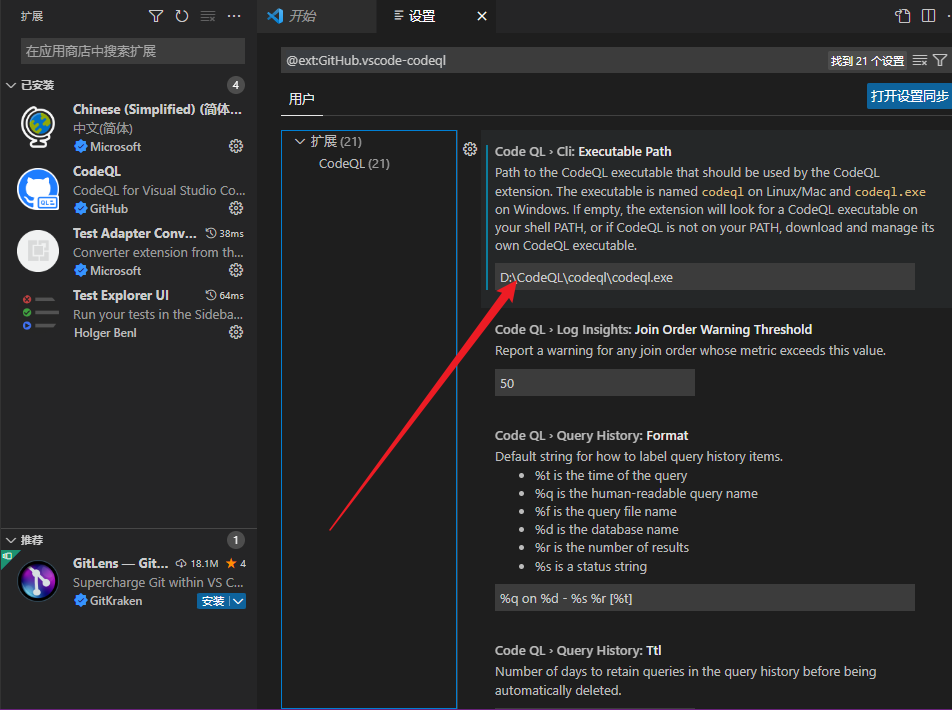Click the 64ms activation time indicator
Screen dimensions: 952x710
pyautogui.click(x=225, y=295)
